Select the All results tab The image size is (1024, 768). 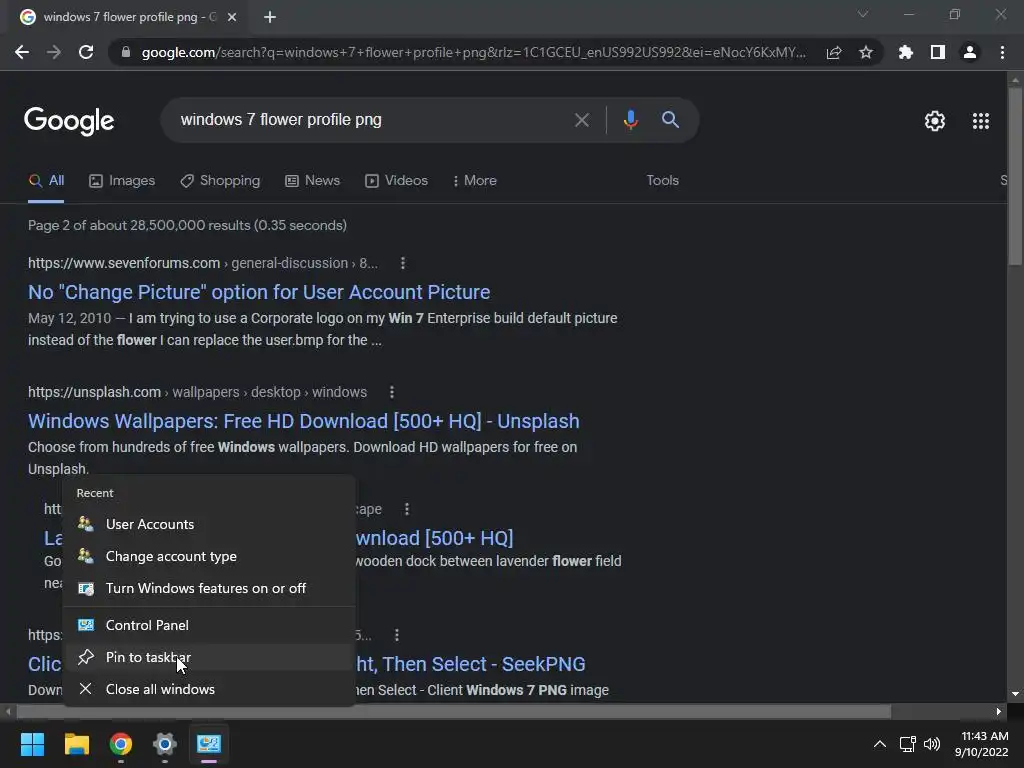point(46,181)
